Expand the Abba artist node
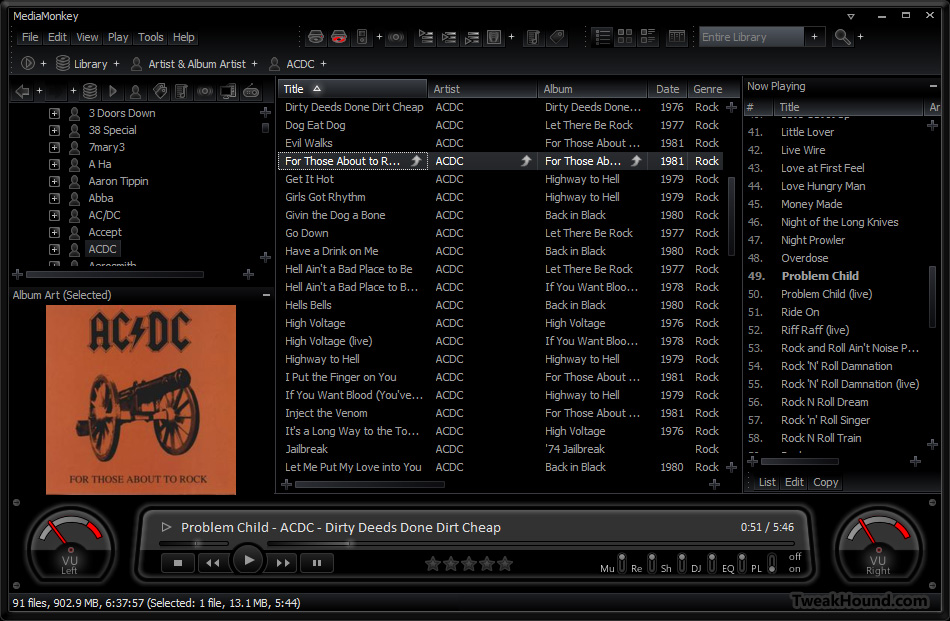The height and width of the screenshot is (621, 950). [x=55, y=198]
